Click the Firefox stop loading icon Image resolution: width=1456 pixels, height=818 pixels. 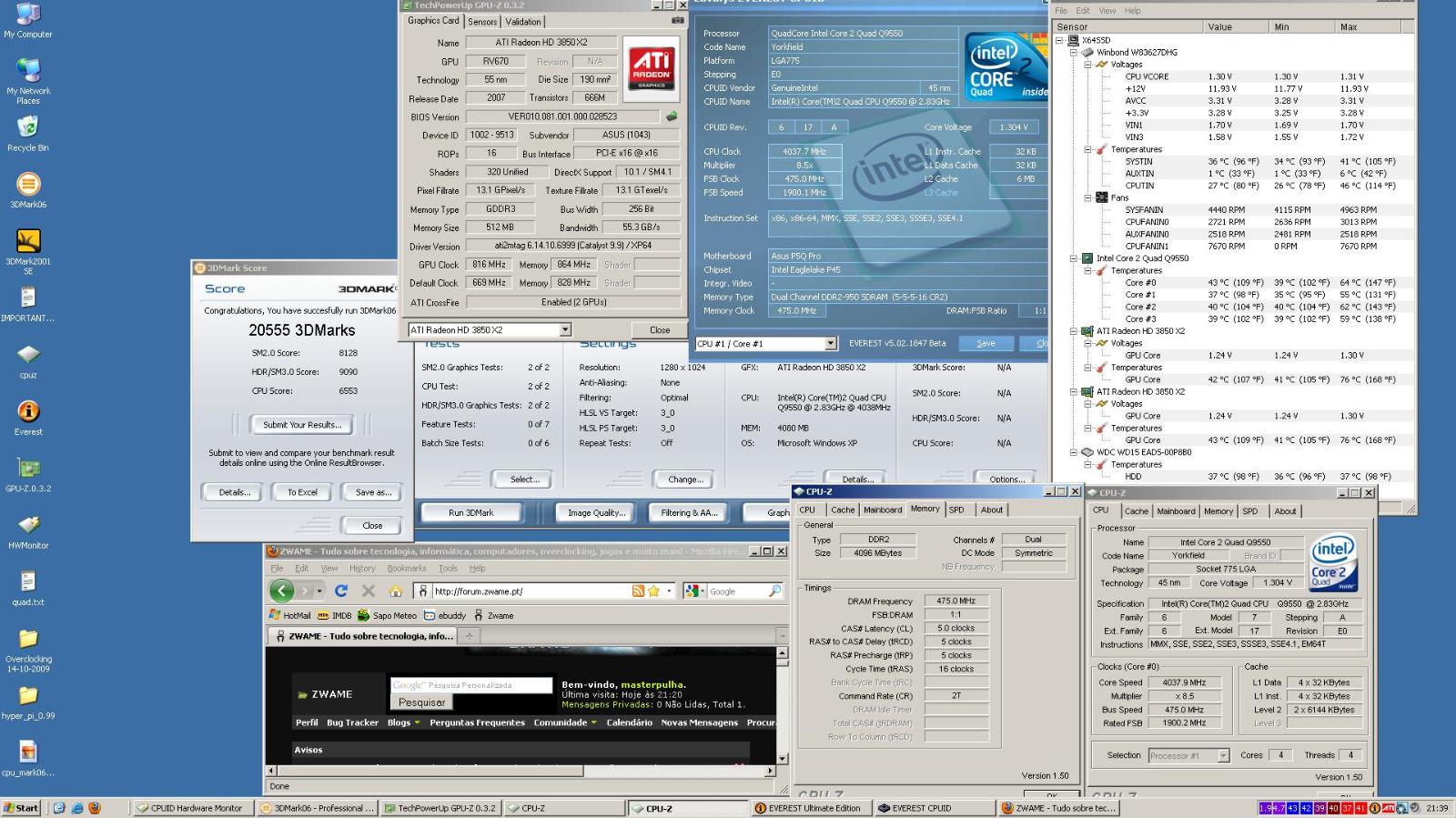[x=369, y=591]
